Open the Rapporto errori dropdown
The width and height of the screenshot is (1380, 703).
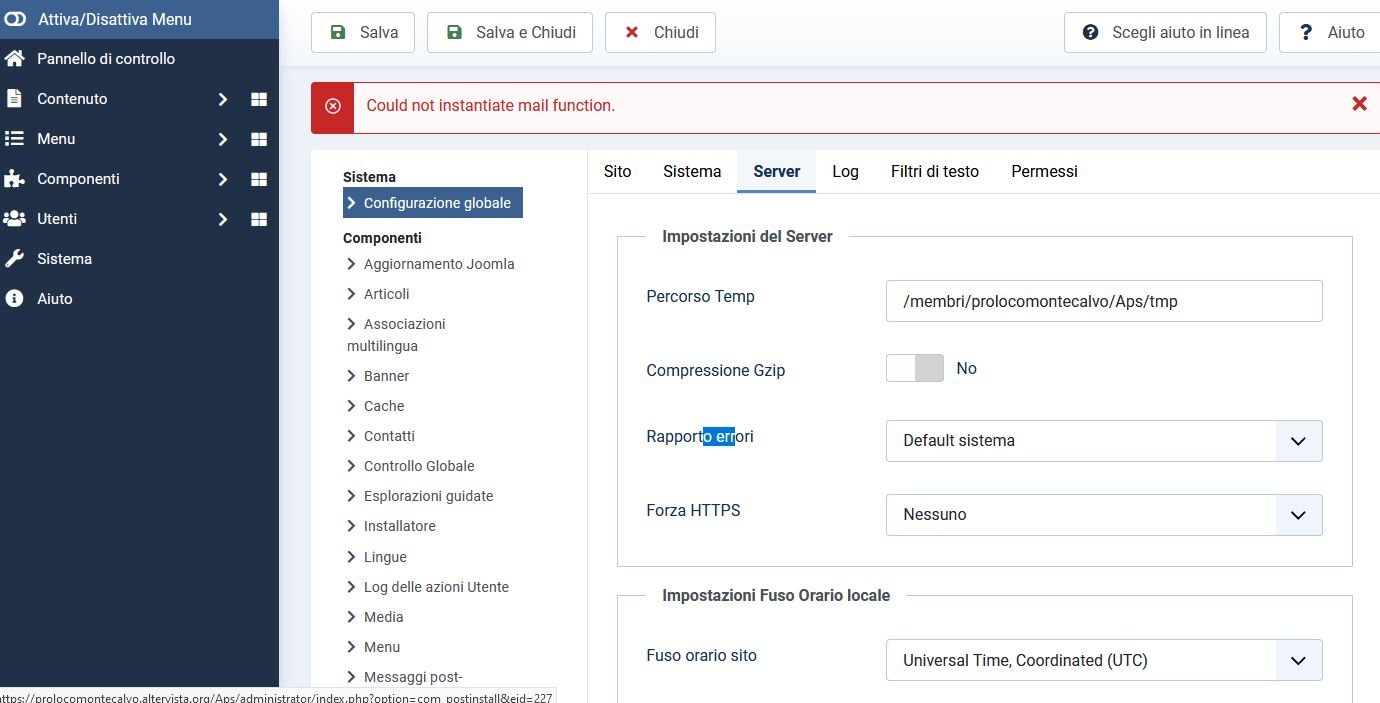tap(1104, 441)
